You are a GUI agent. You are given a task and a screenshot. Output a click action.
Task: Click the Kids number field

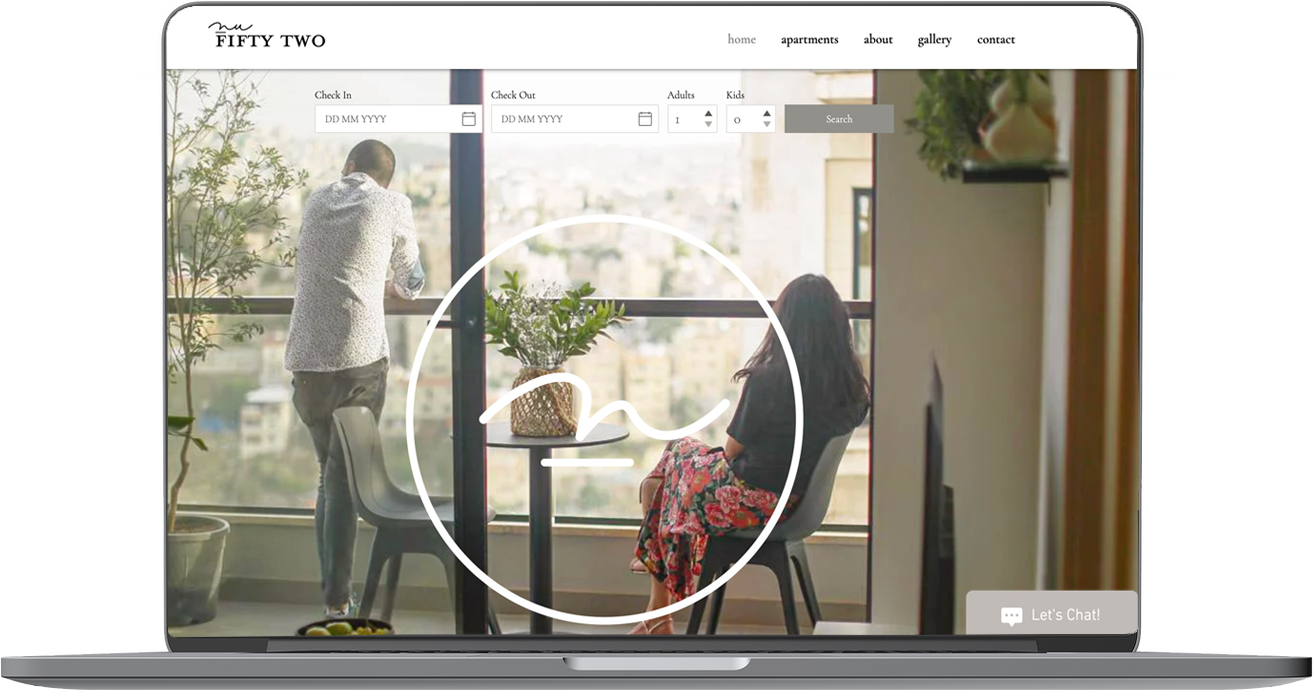(x=750, y=119)
